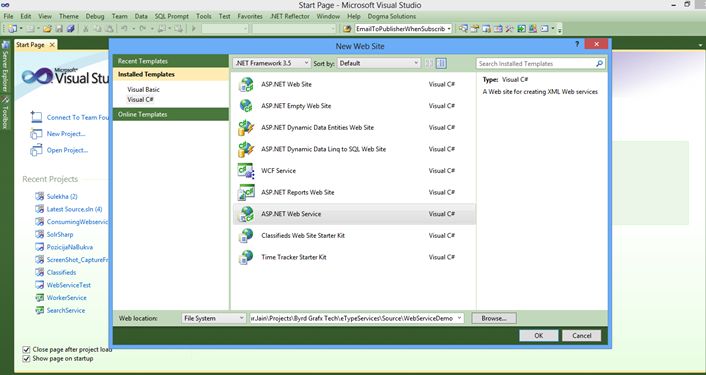Image resolution: width=706 pixels, height=375 pixels.
Task: Select the Time Tracker Starter Kit template
Action: point(354,257)
